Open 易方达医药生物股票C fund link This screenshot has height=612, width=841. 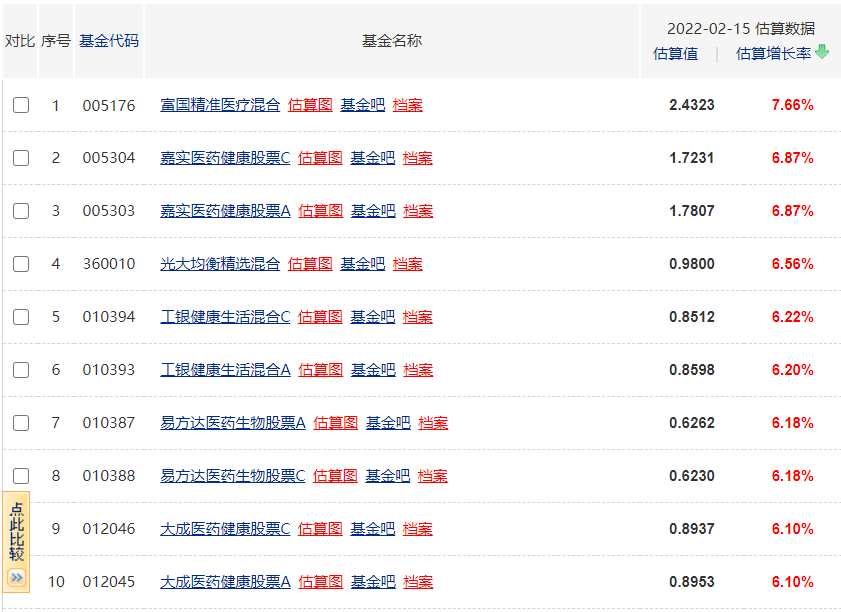click(x=233, y=476)
